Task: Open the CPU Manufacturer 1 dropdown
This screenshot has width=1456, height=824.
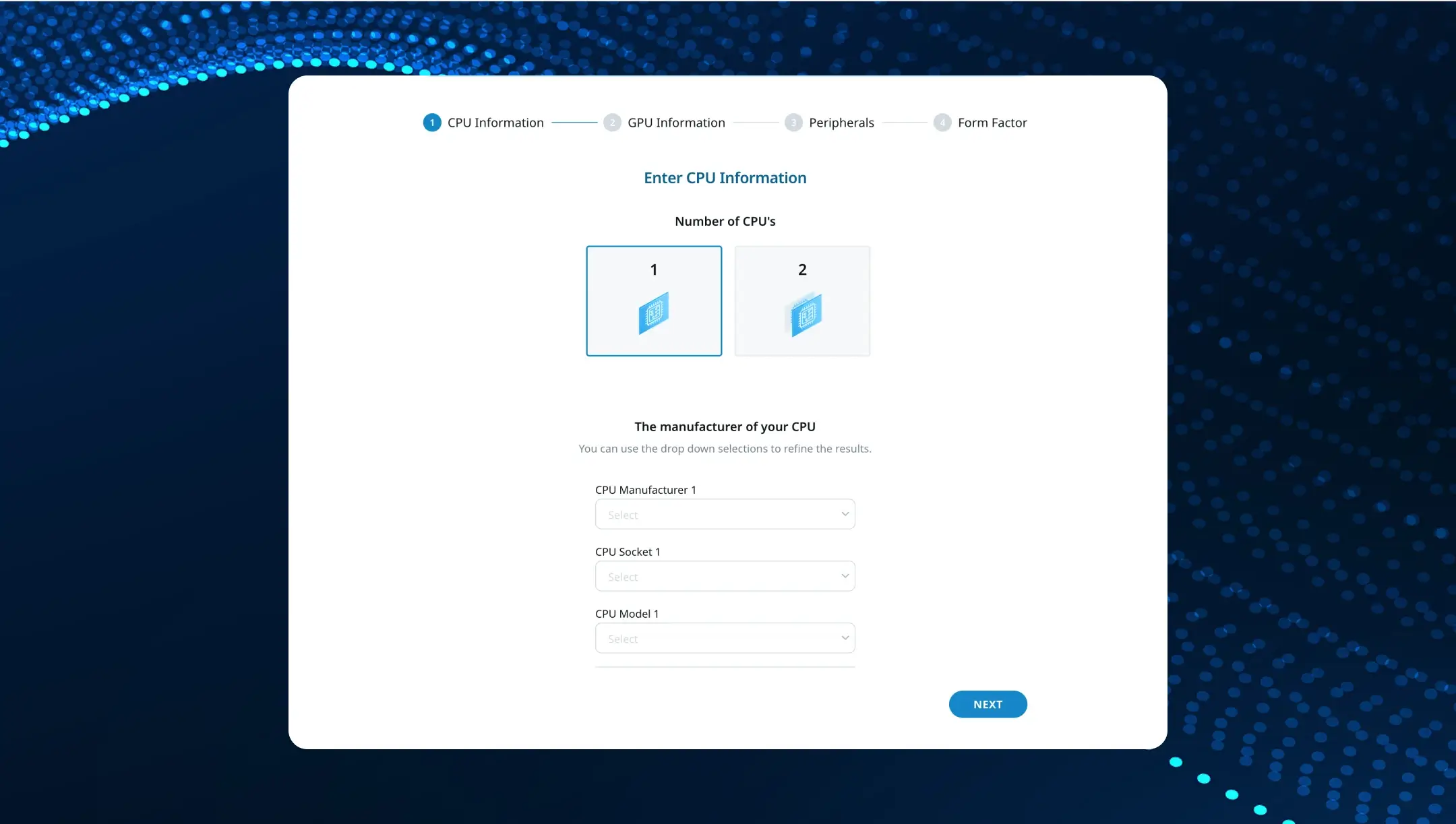Action: [725, 514]
